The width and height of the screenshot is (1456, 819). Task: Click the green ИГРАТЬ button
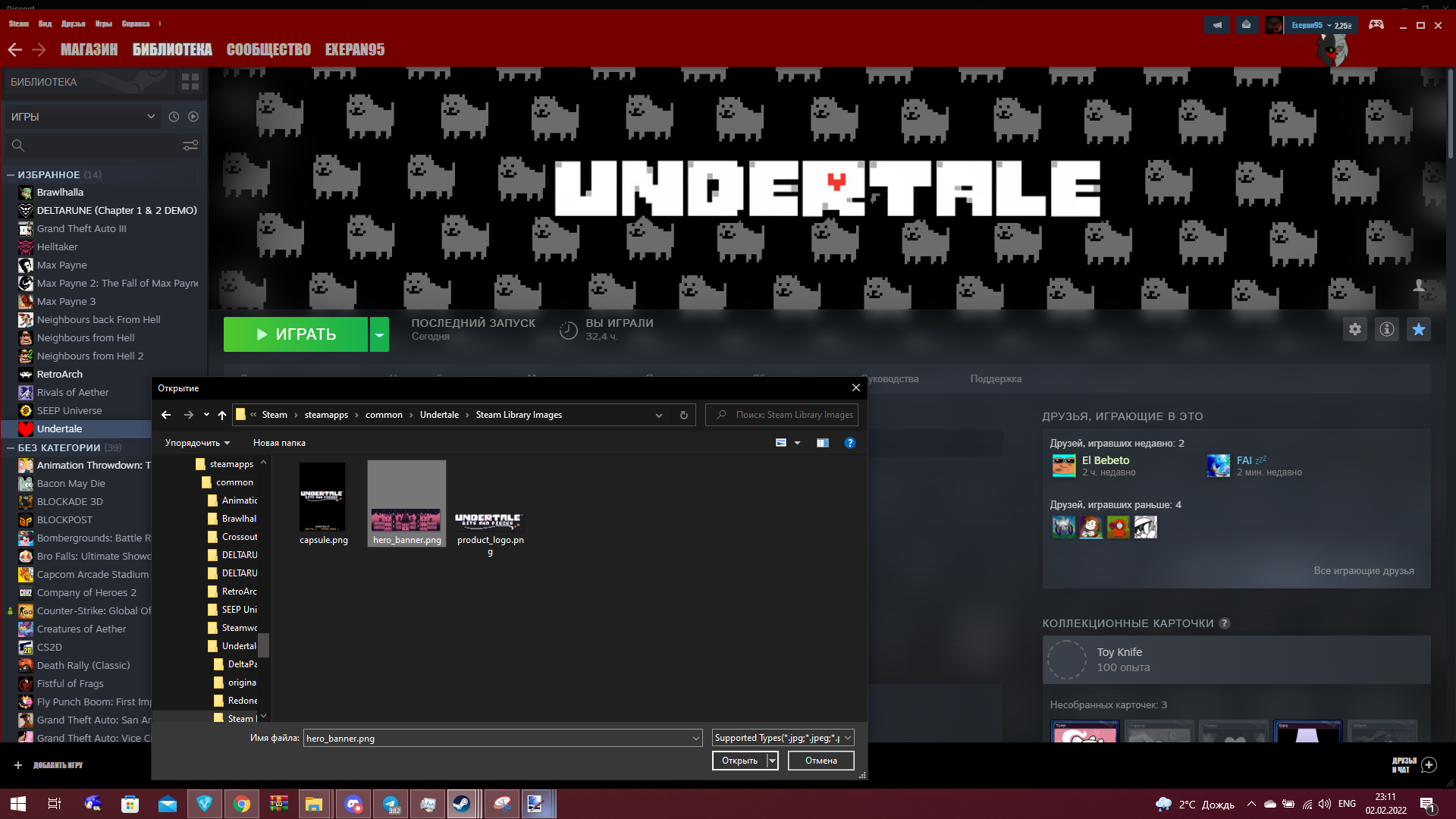point(296,334)
